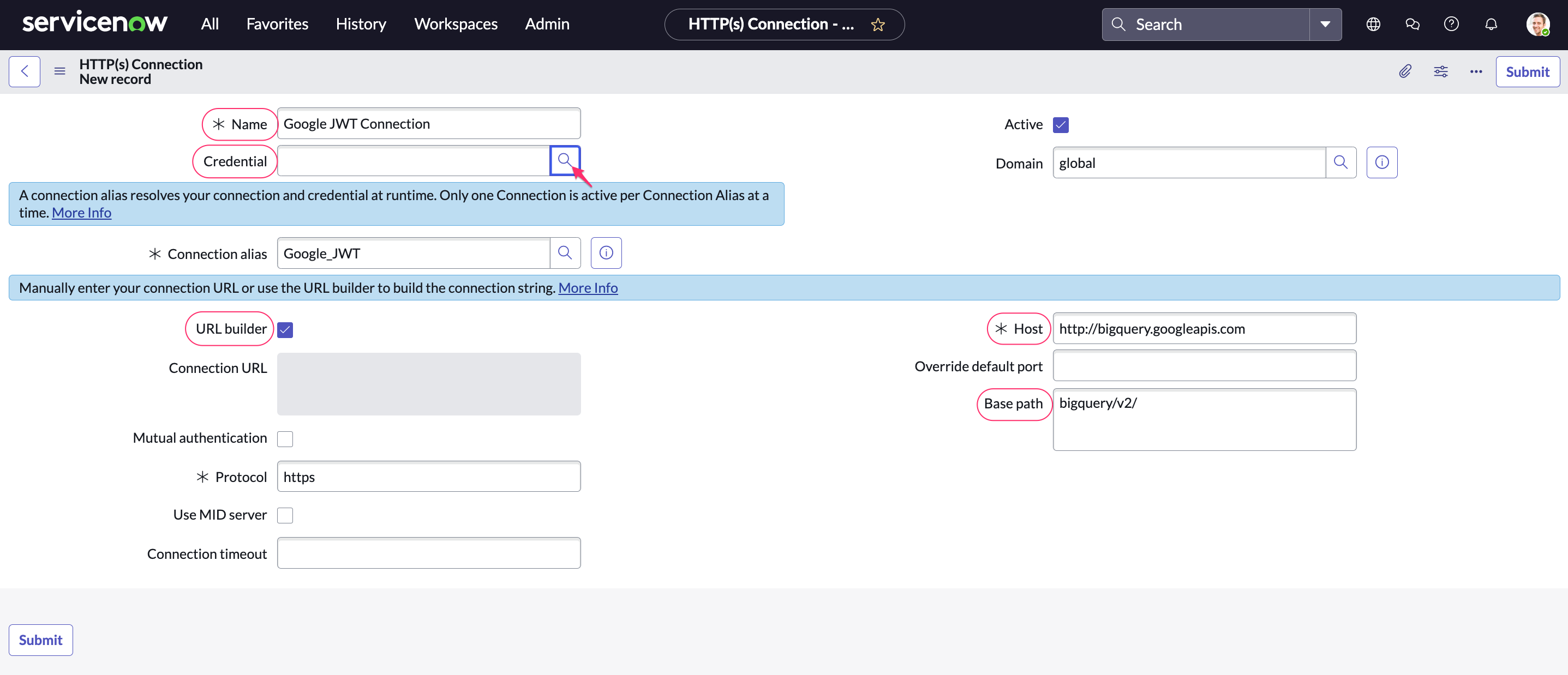
Task: Open the form context hamburger menu
Action: [x=59, y=72]
